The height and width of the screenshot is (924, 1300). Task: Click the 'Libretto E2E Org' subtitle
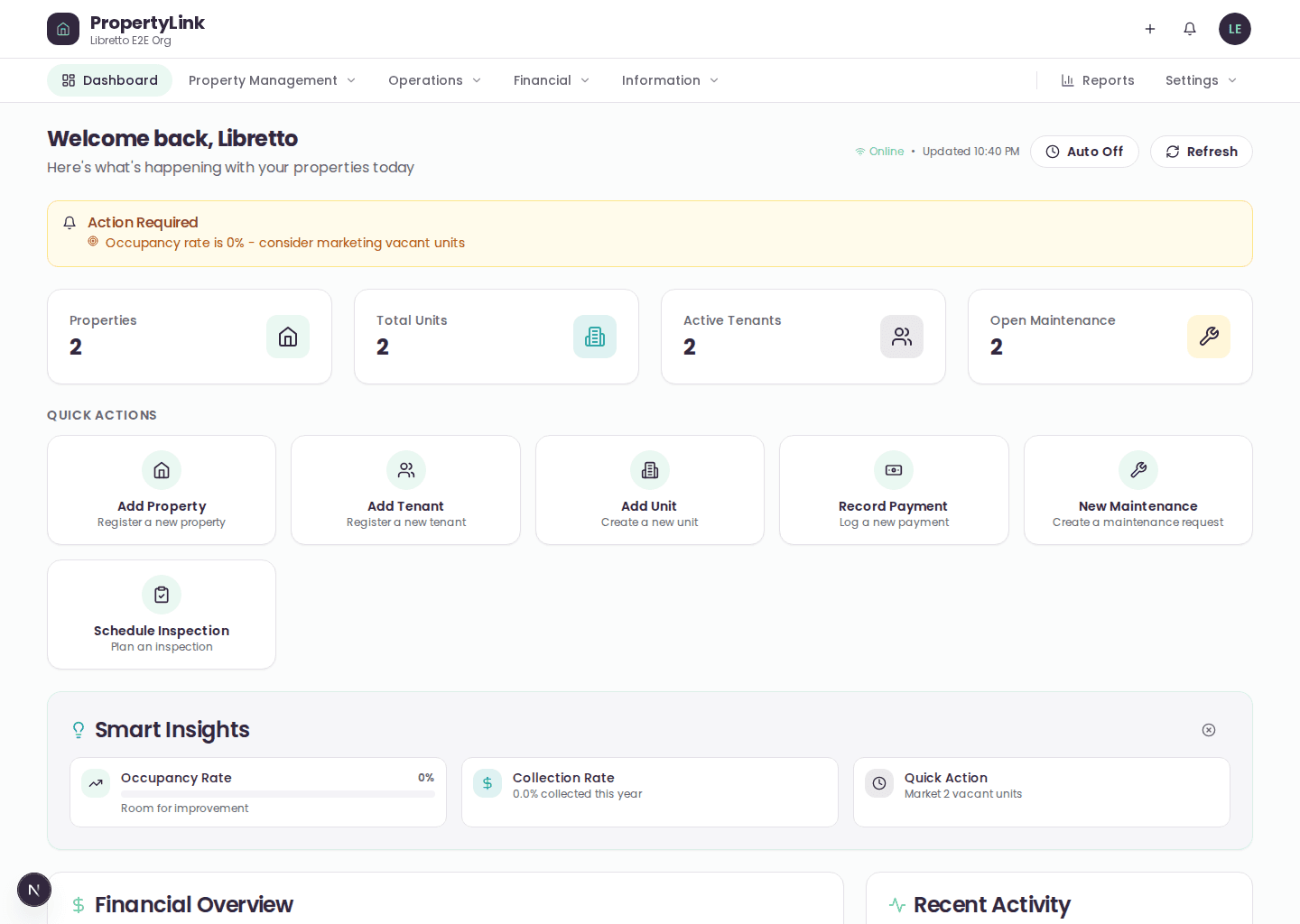[131, 41]
